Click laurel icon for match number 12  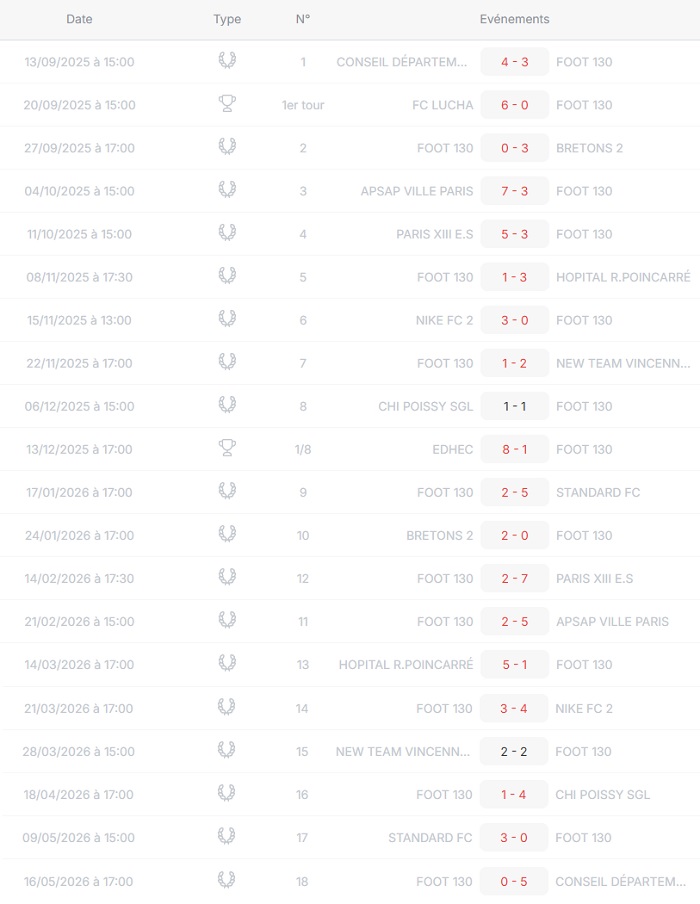227,577
